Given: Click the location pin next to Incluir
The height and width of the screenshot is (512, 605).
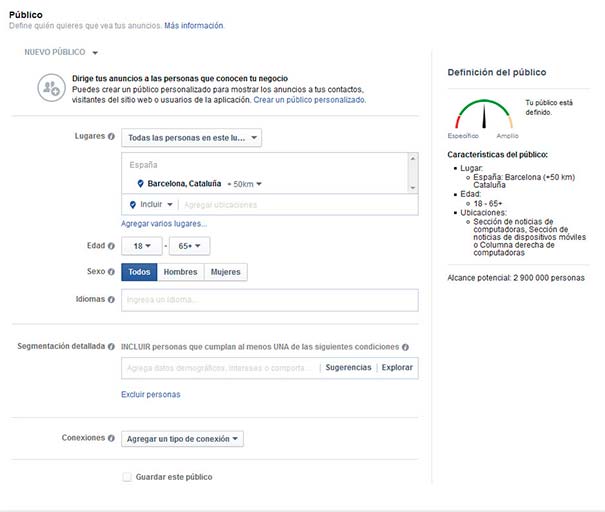Looking at the screenshot, I should pyautogui.click(x=133, y=204).
